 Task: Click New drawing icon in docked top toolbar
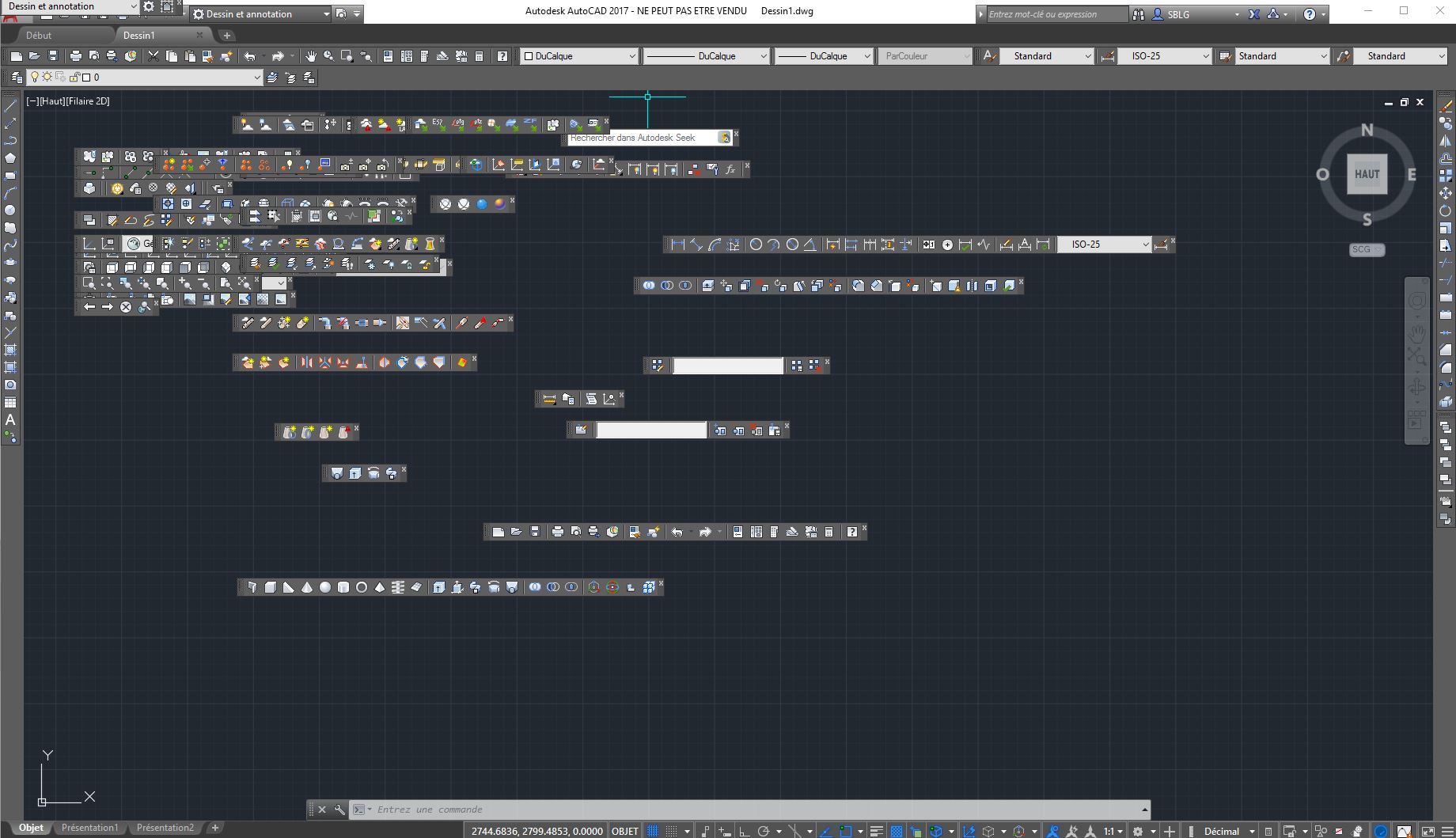coord(17,56)
